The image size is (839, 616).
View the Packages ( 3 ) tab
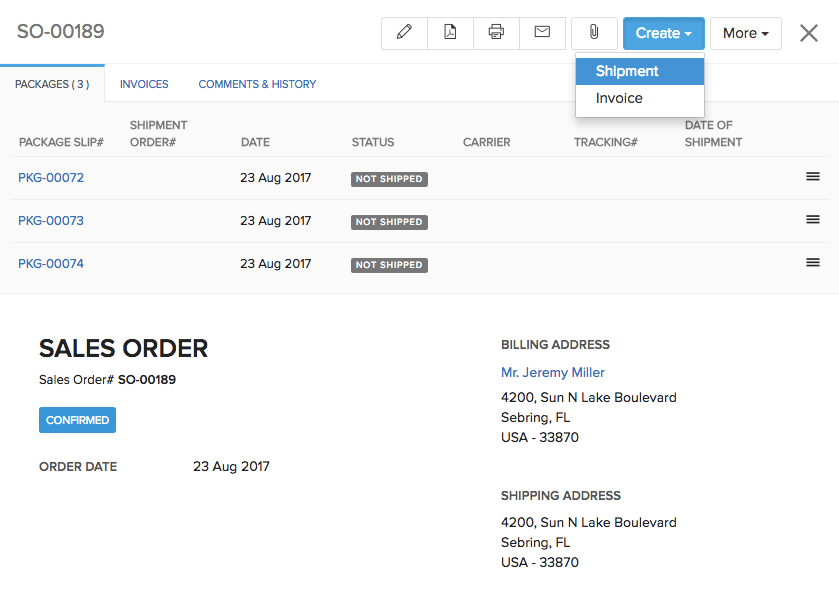click(51, 84)
